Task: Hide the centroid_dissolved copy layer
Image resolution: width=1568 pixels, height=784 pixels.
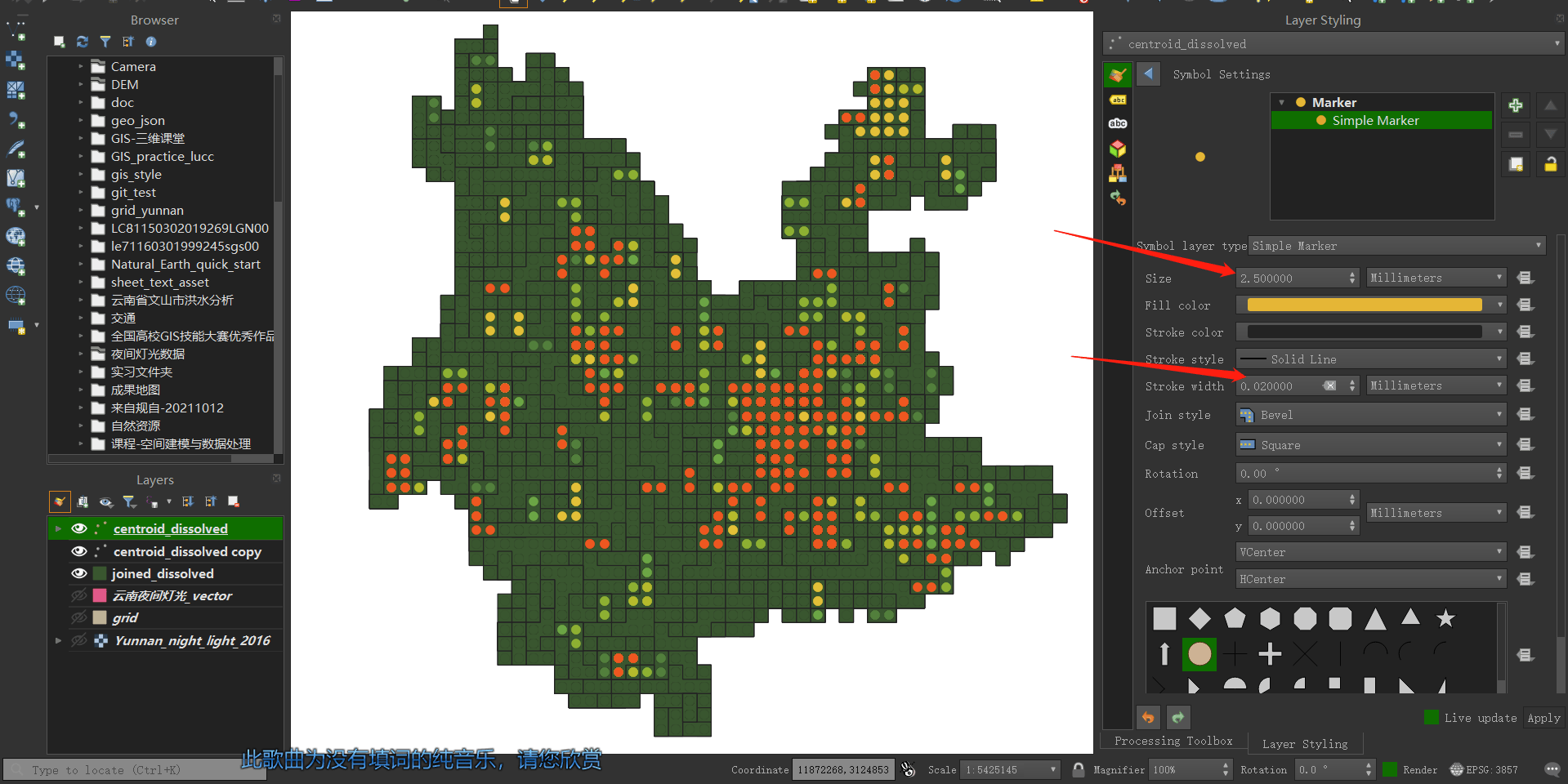Action: pos(78,551)
